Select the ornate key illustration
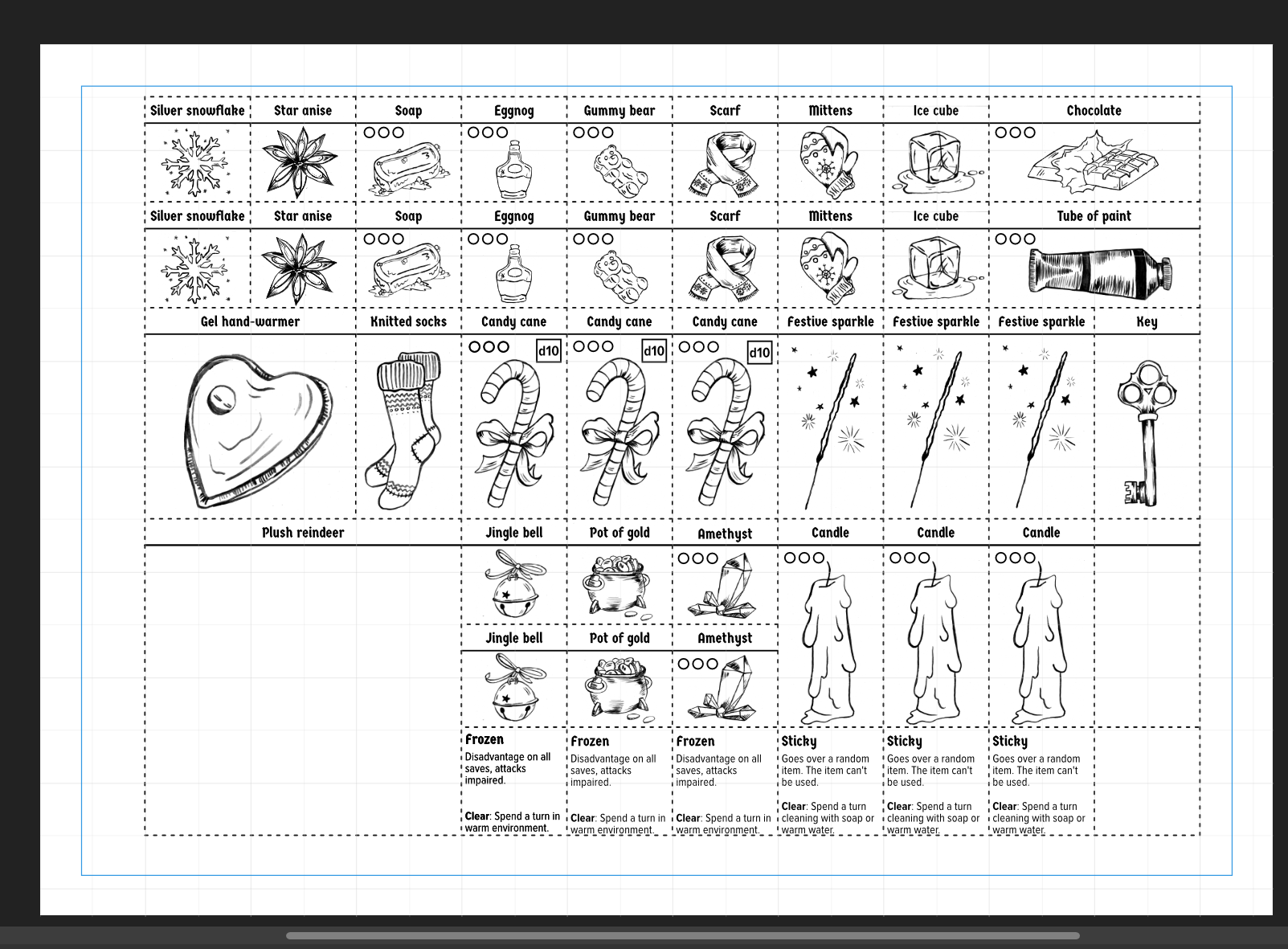Viewport: 1288px width, 949px height. 1146,432
